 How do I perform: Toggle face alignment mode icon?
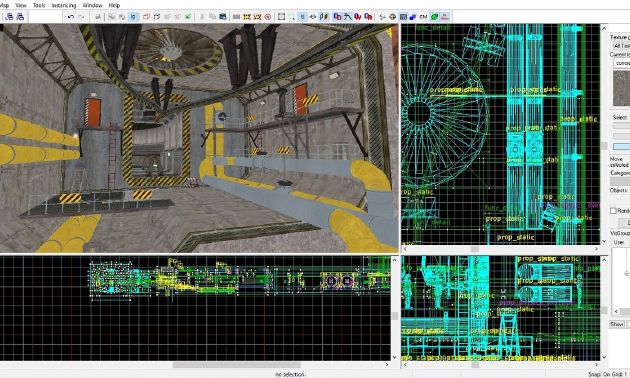(324, 17)
